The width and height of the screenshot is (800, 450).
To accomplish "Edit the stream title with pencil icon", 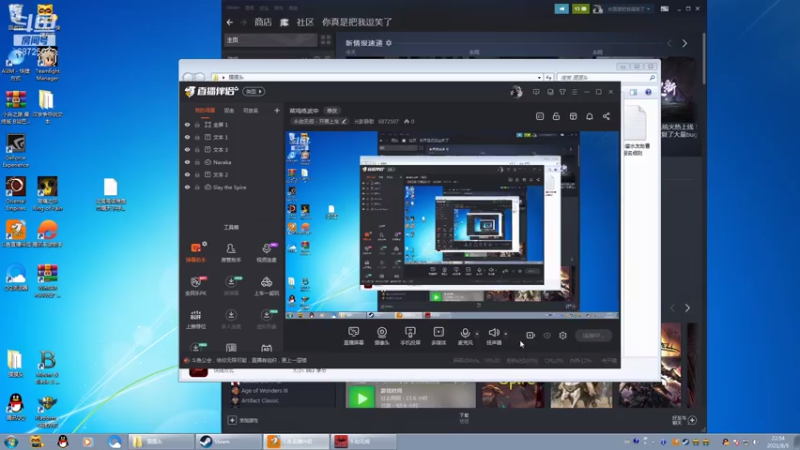I will point(344,121).
